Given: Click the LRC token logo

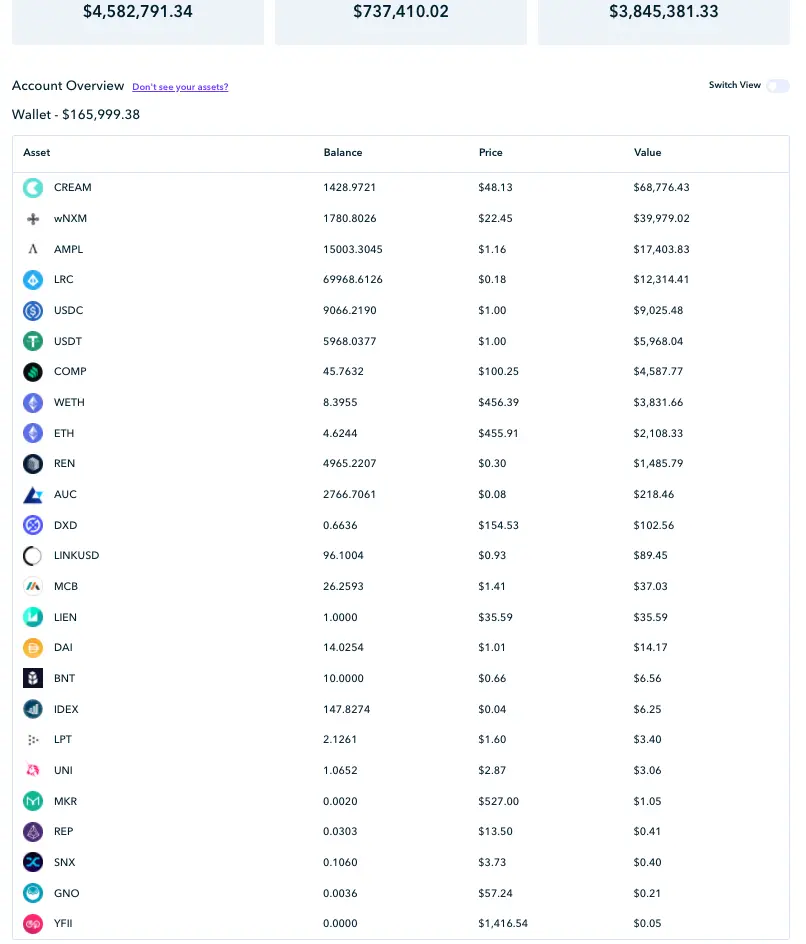Looking at the screenshot, I should tap(33, 279).
